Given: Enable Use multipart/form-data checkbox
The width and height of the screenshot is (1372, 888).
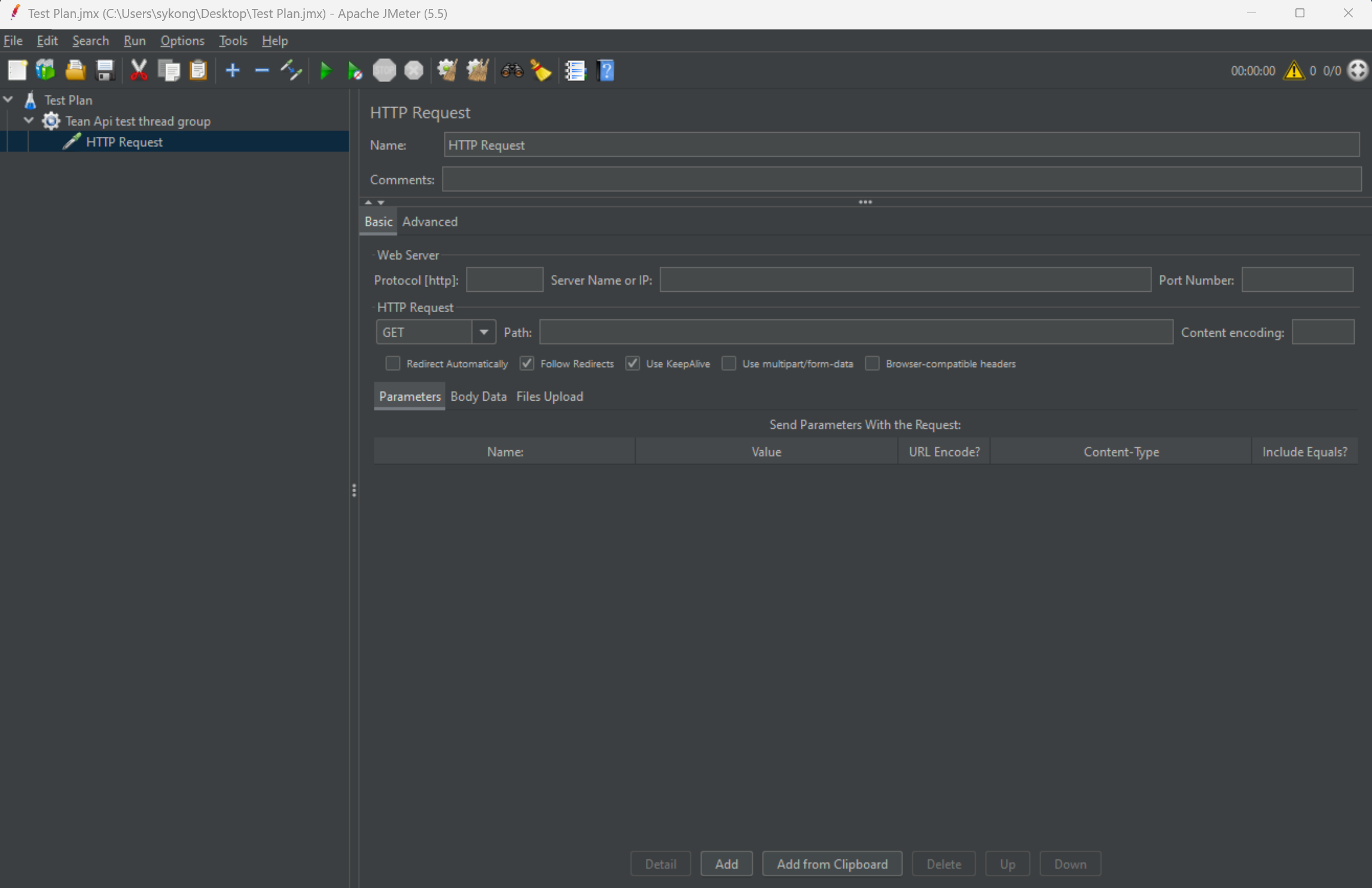Looking at the screenshot, I should [x=728, y=364].
